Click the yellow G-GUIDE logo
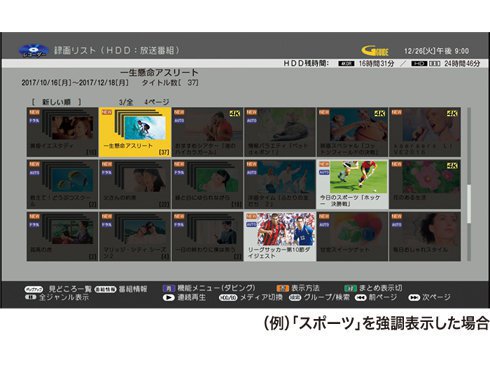This screenshot has height=368, width=490. point(375,51)
